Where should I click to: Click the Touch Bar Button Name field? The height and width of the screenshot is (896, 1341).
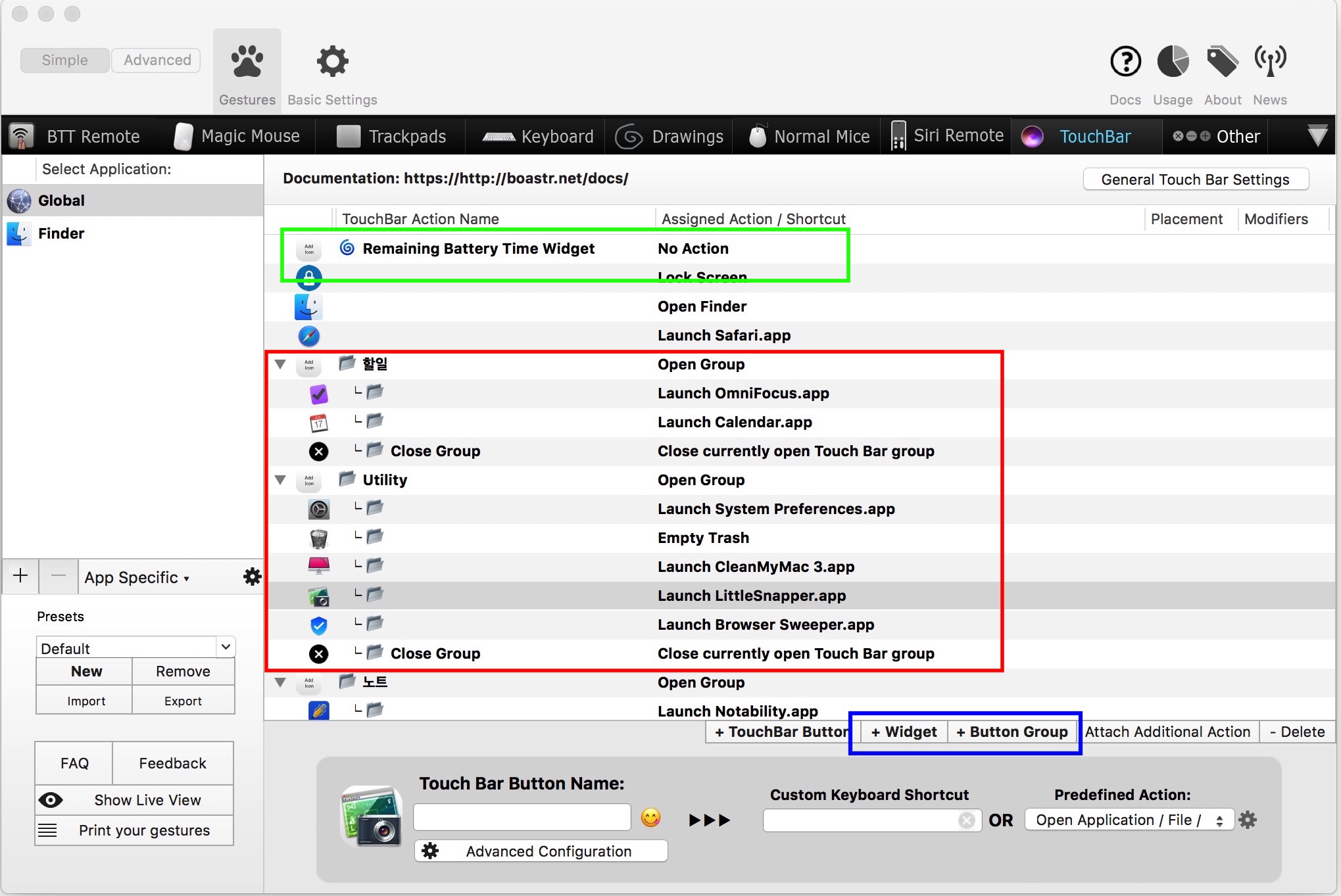tap(522, 818)
